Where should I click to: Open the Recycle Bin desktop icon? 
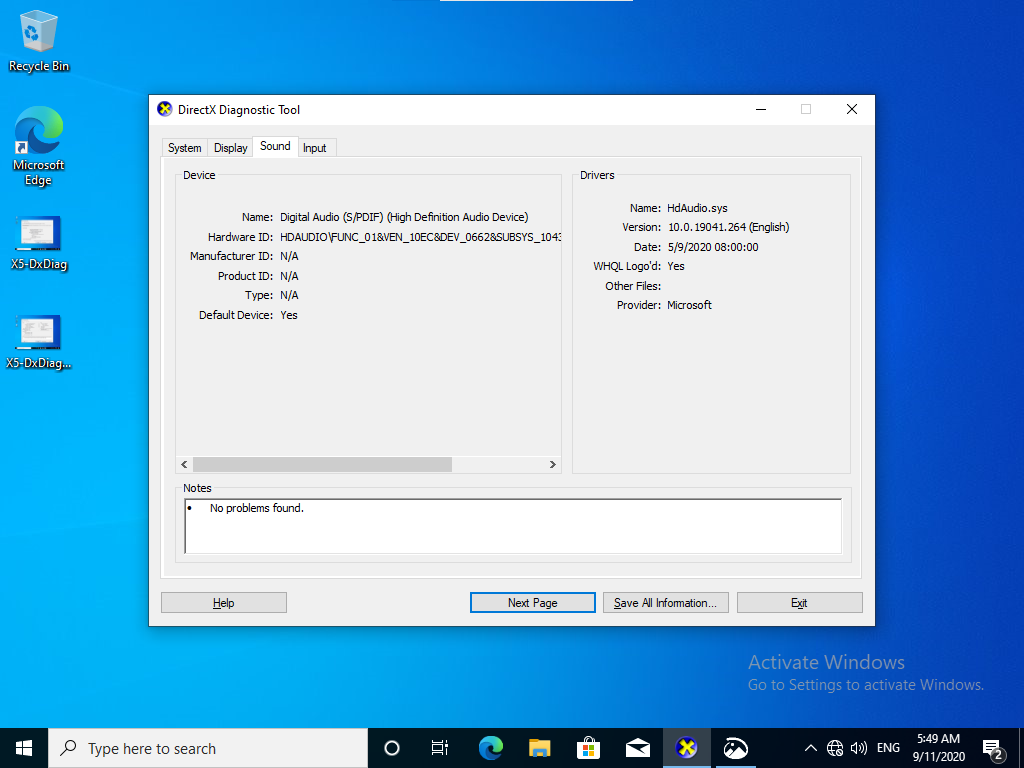pos(39,40)
